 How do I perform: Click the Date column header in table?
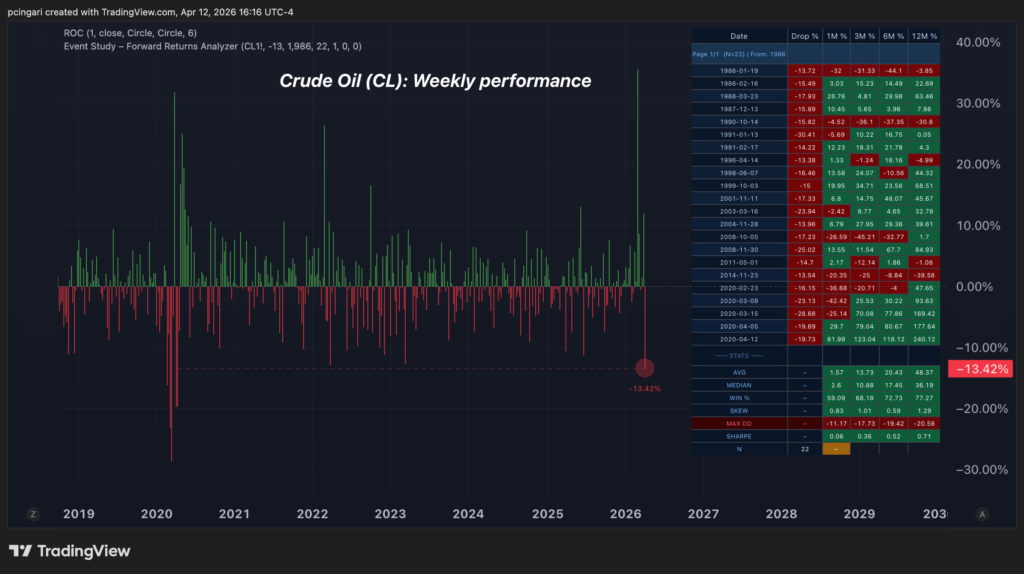coord(738,35)
